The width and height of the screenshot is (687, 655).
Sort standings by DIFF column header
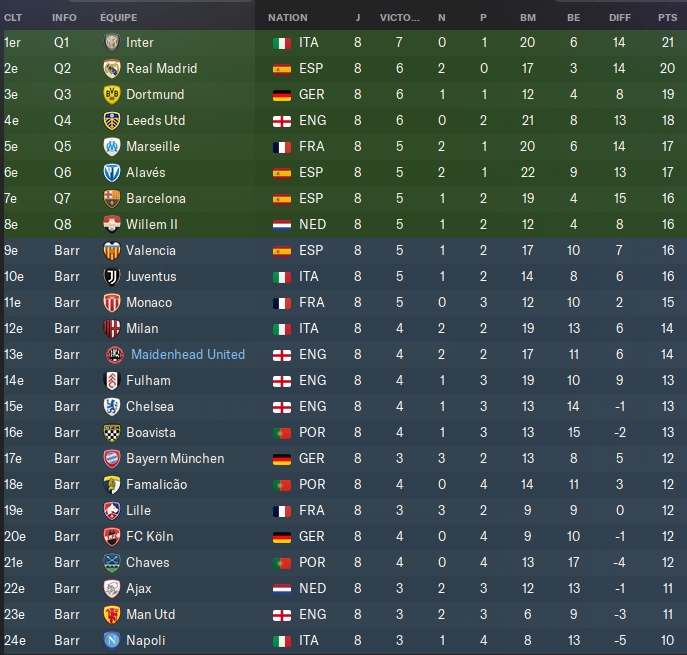coord(619,18)
